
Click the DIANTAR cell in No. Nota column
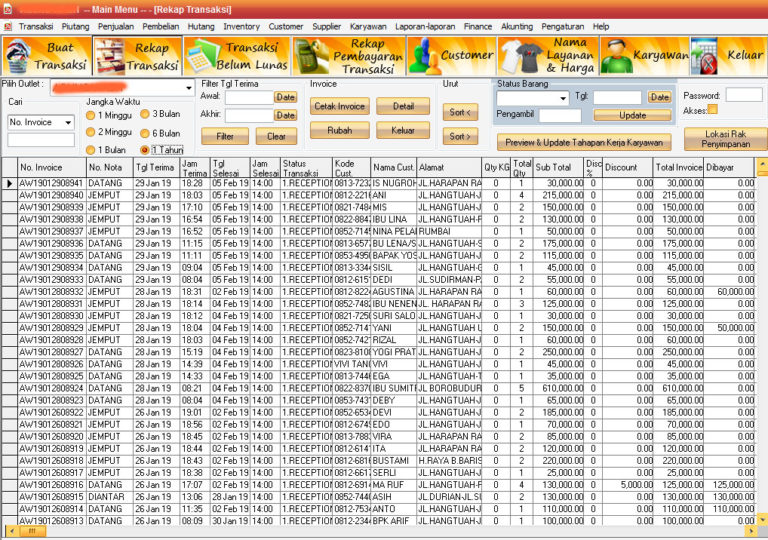[110, 497]
